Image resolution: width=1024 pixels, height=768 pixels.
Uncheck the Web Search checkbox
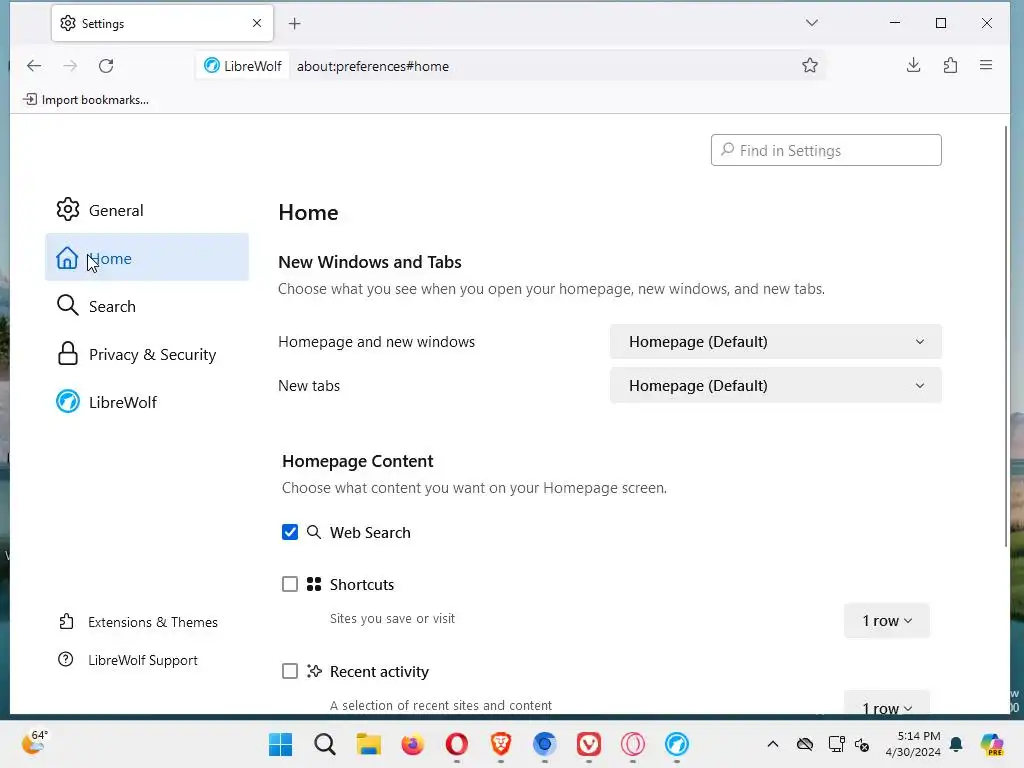coord(290,532)
